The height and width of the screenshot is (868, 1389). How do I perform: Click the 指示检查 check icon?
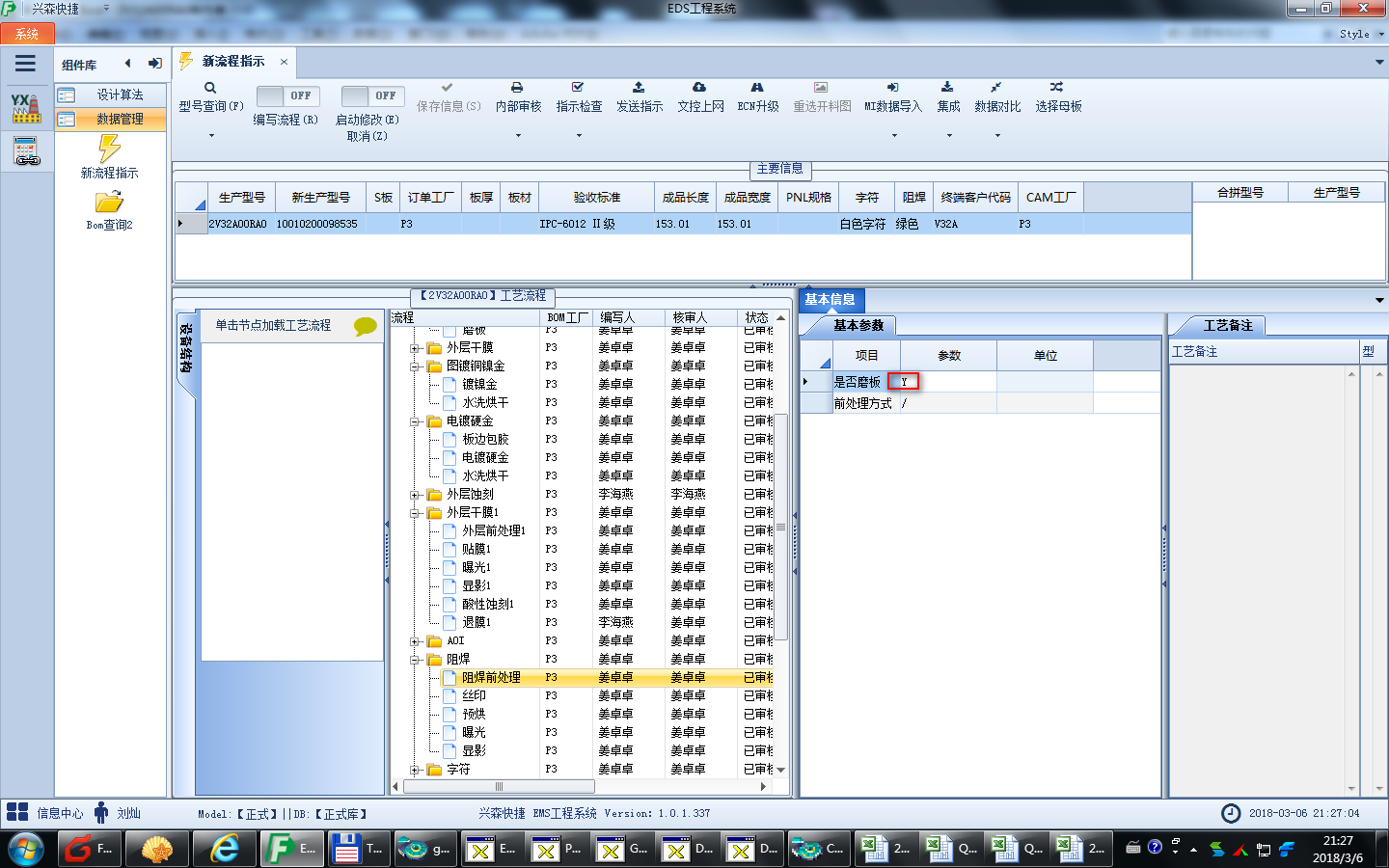point(578,88)
